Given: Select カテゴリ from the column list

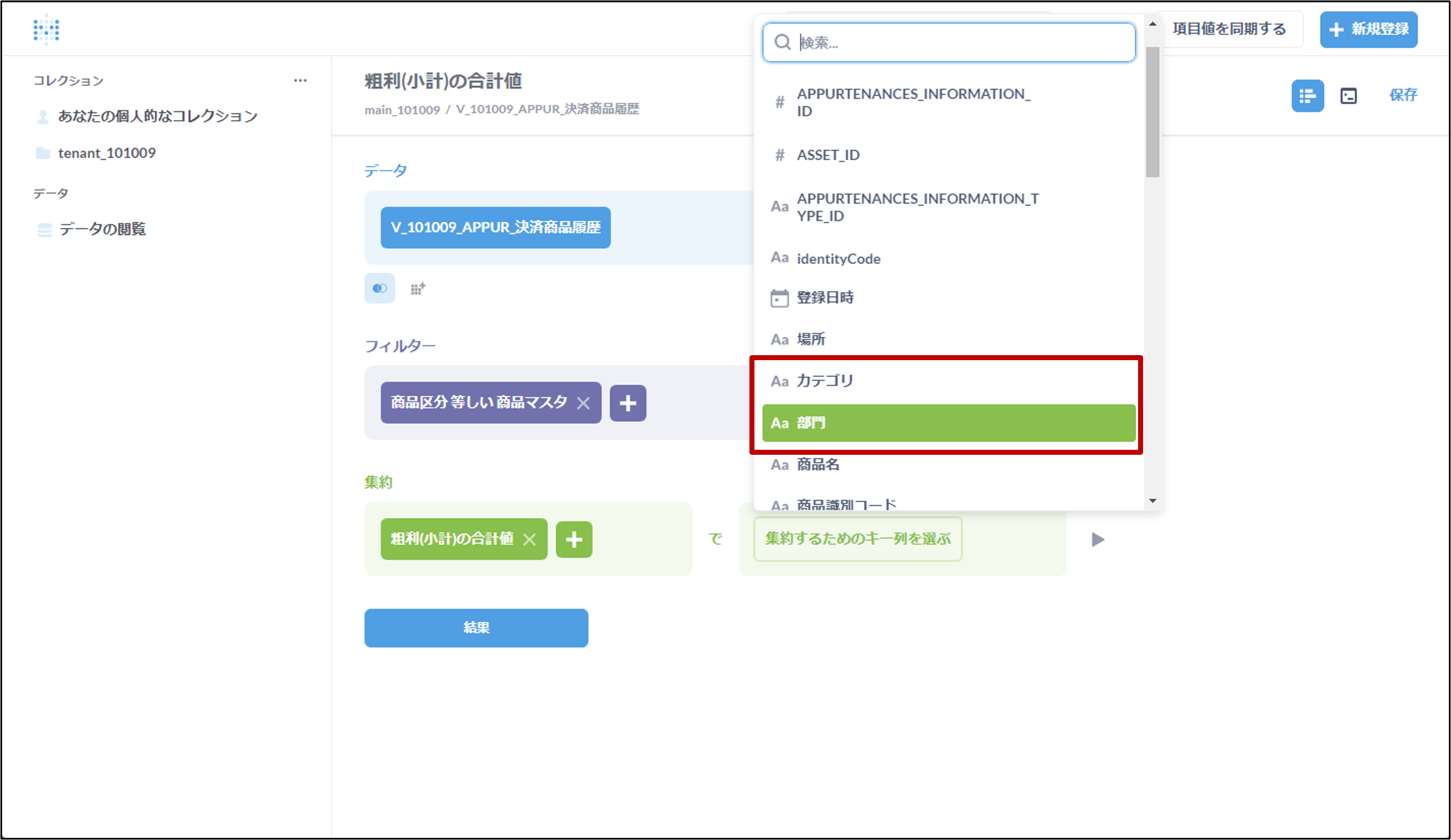Looking at the screenshot, I should (948, 381).
